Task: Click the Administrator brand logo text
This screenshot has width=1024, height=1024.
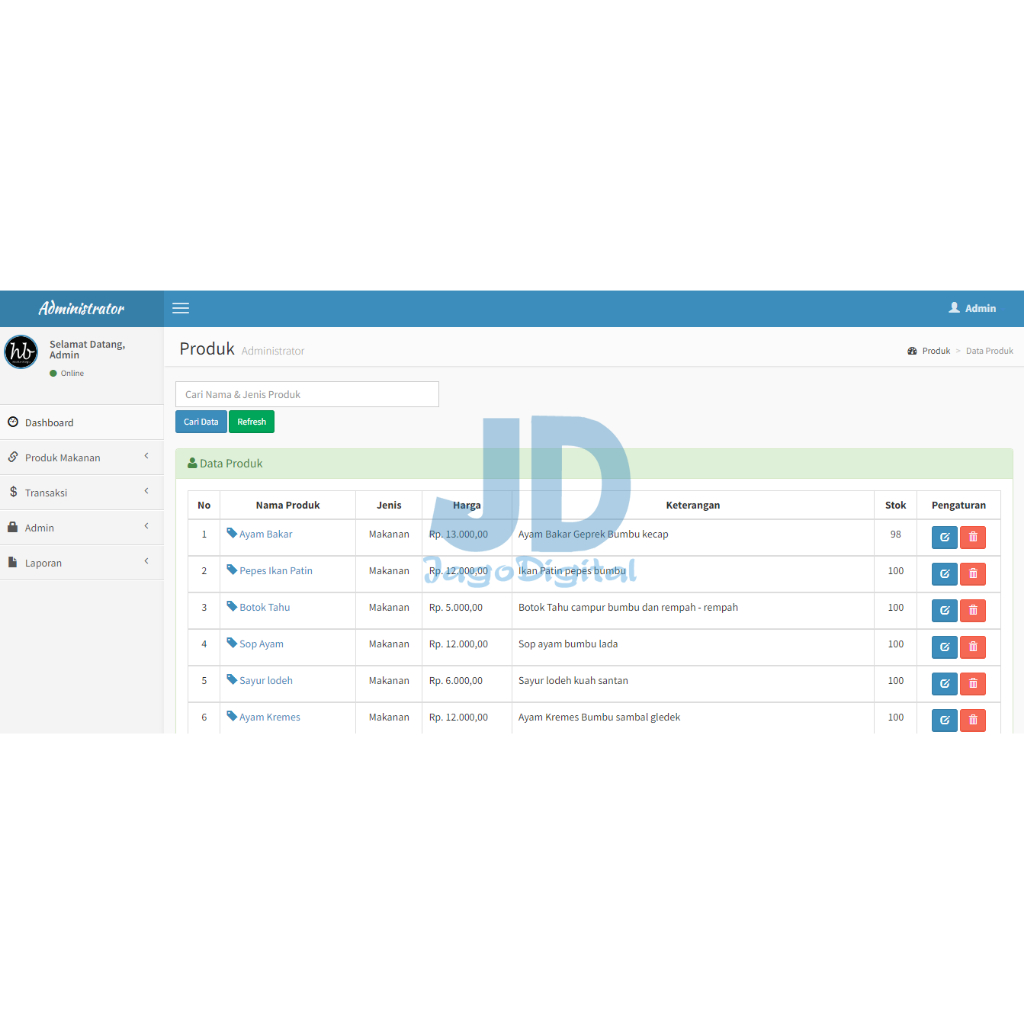Action: [82, 308]
